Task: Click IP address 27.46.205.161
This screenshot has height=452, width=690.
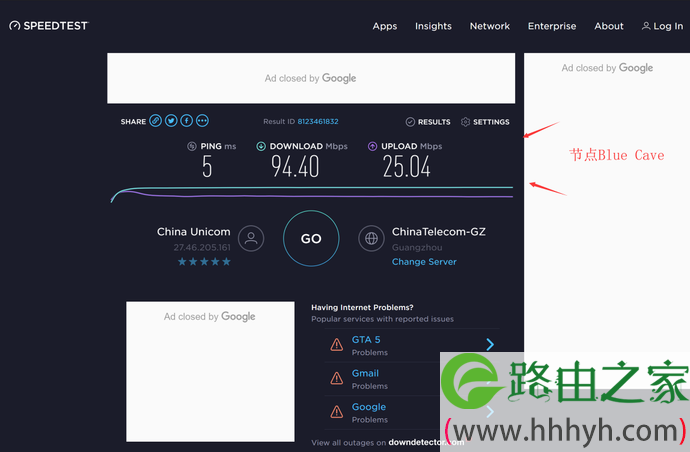Action: [x=202, y=247]
